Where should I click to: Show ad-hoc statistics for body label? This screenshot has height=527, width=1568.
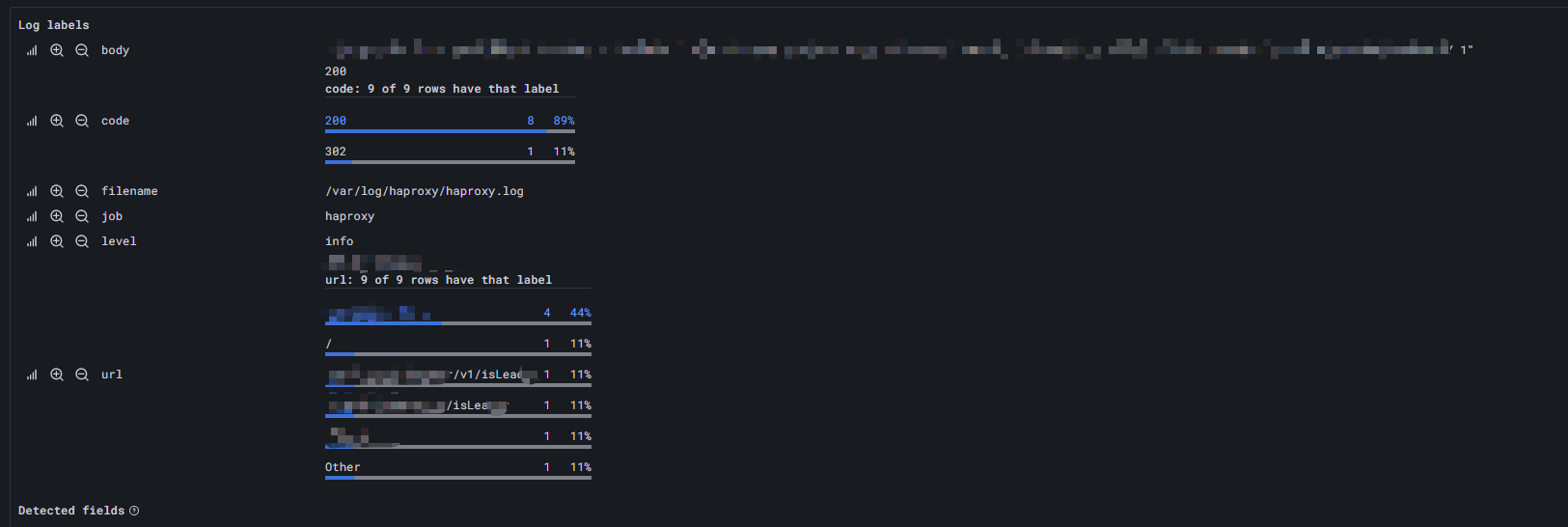(32, 50)
